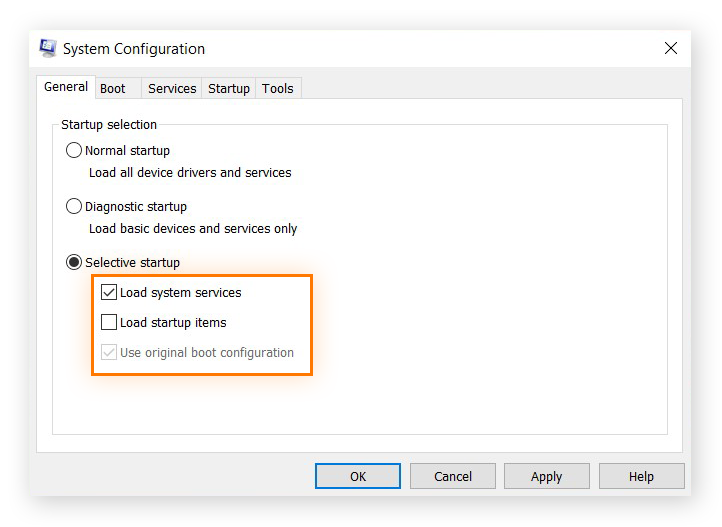
Task: Go to the Services tab
Action: coord(172,88)
